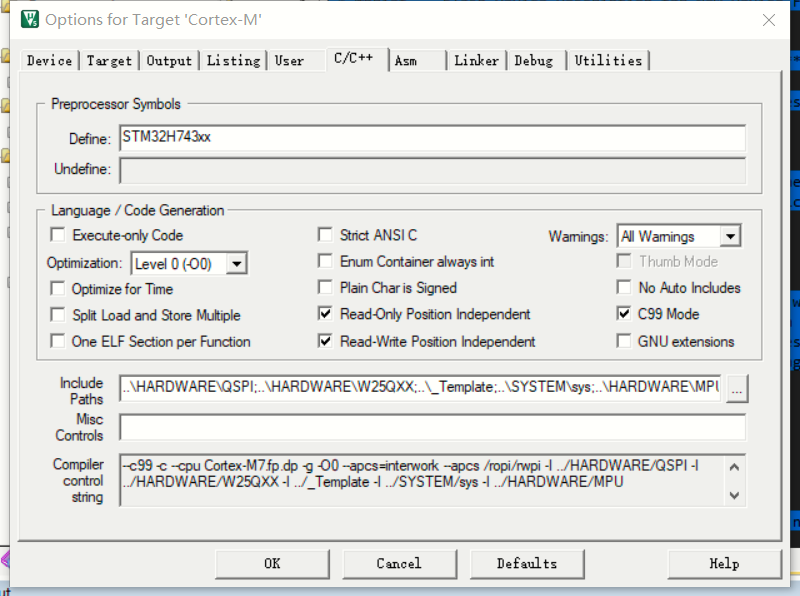Open the Include Paths browse button

click(x=737, y=389)
